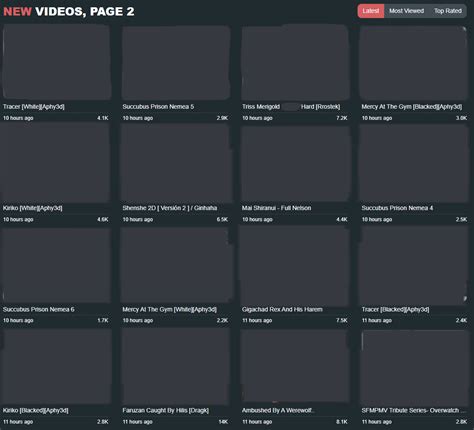Open the Kiriko [Blacked][Aphy3d] title link
The width and height of the screenshot is (474, 430).
pyautogui.click(x=36, y=410)
